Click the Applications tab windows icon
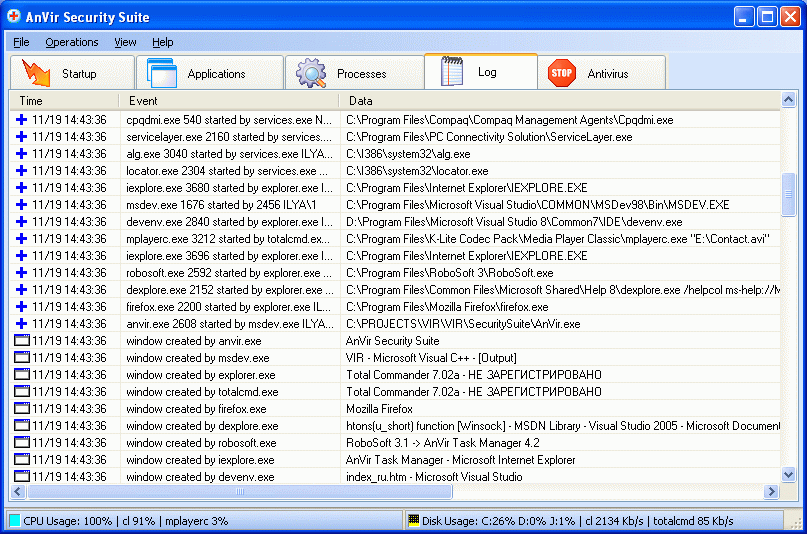Viewport: 807px width, 534px height. (161, 73)
